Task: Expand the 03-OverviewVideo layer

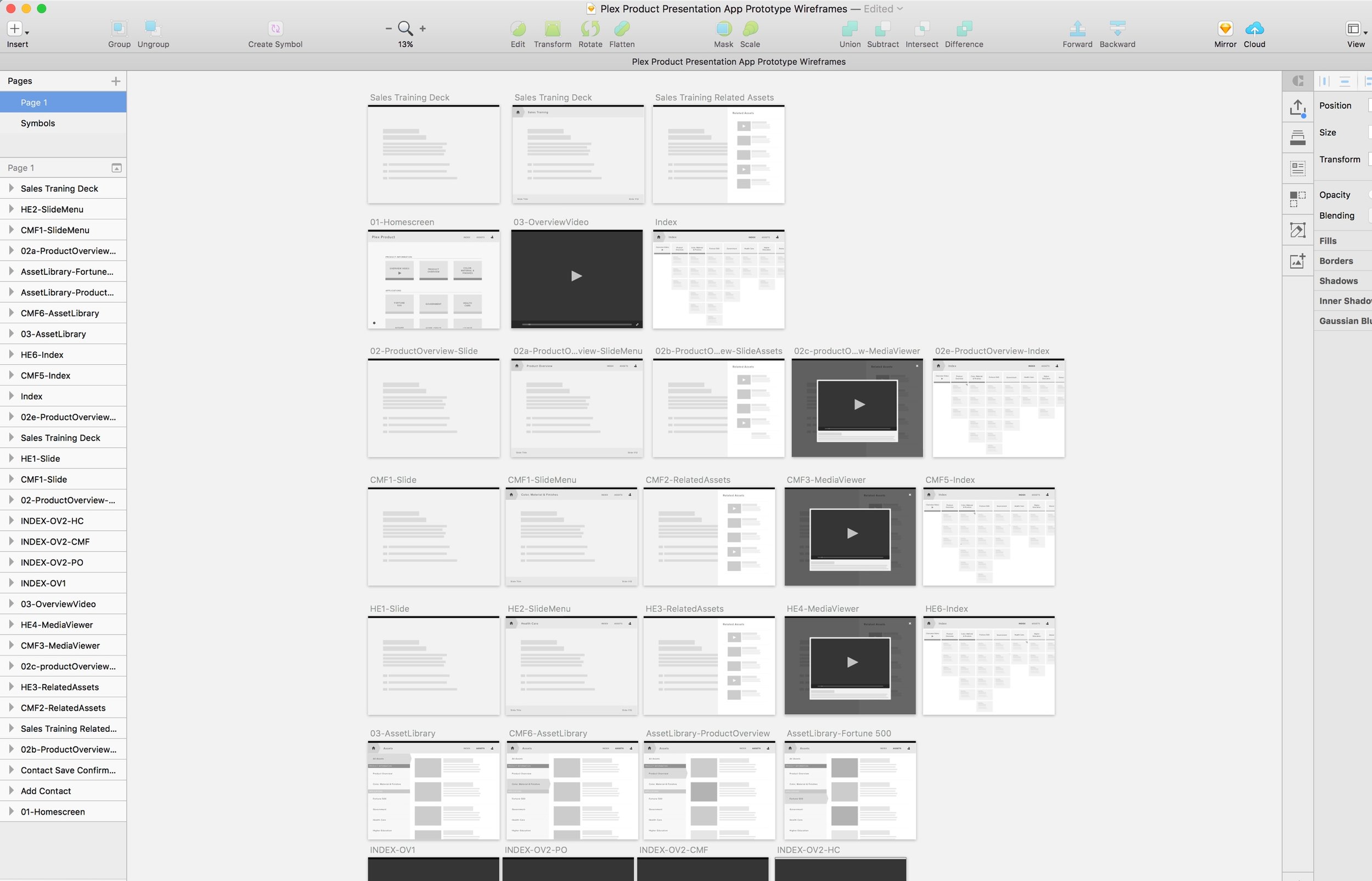Action: click(11, 603)
